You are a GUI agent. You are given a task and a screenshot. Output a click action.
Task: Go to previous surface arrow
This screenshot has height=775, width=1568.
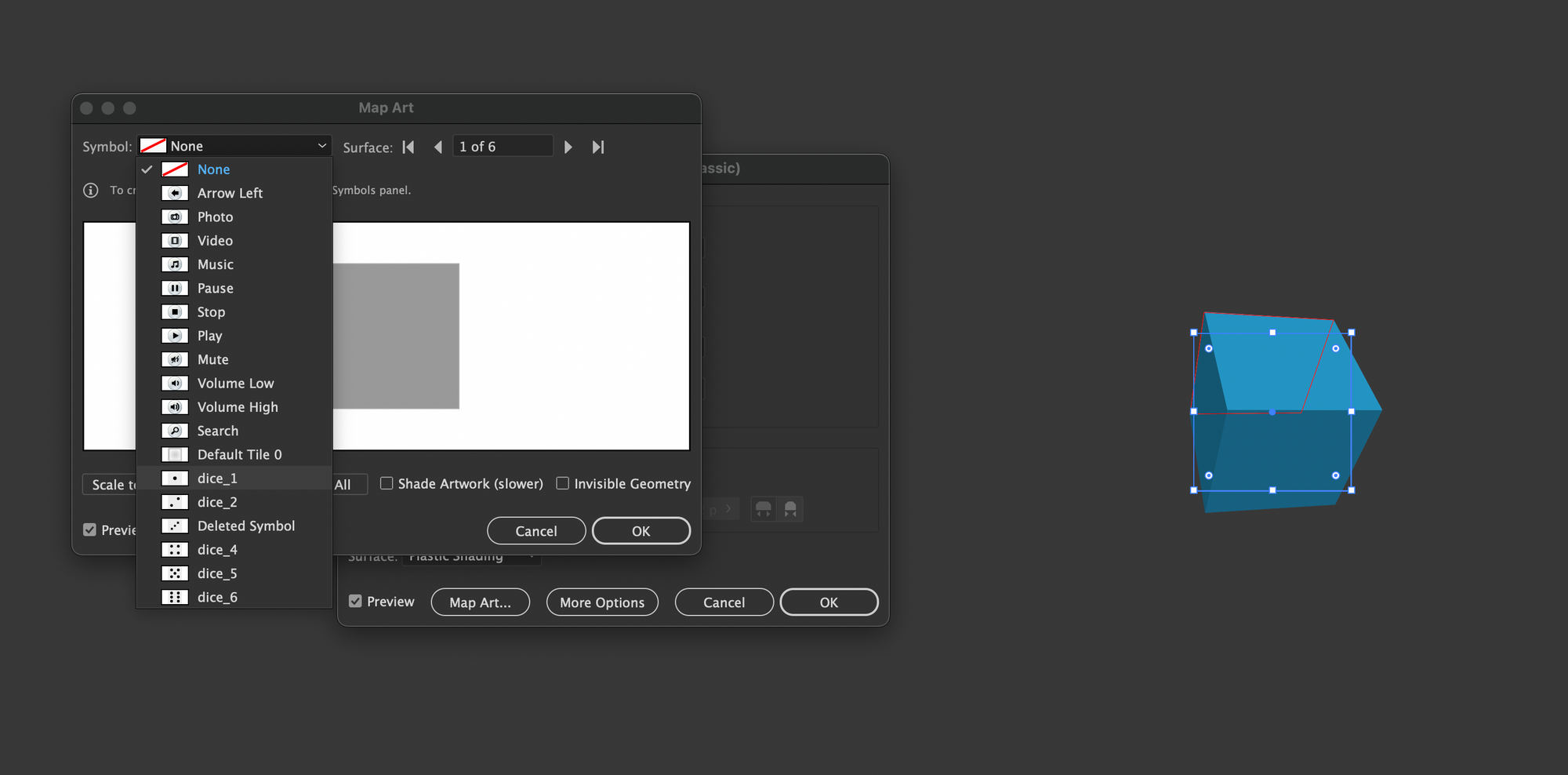(438, 147)
